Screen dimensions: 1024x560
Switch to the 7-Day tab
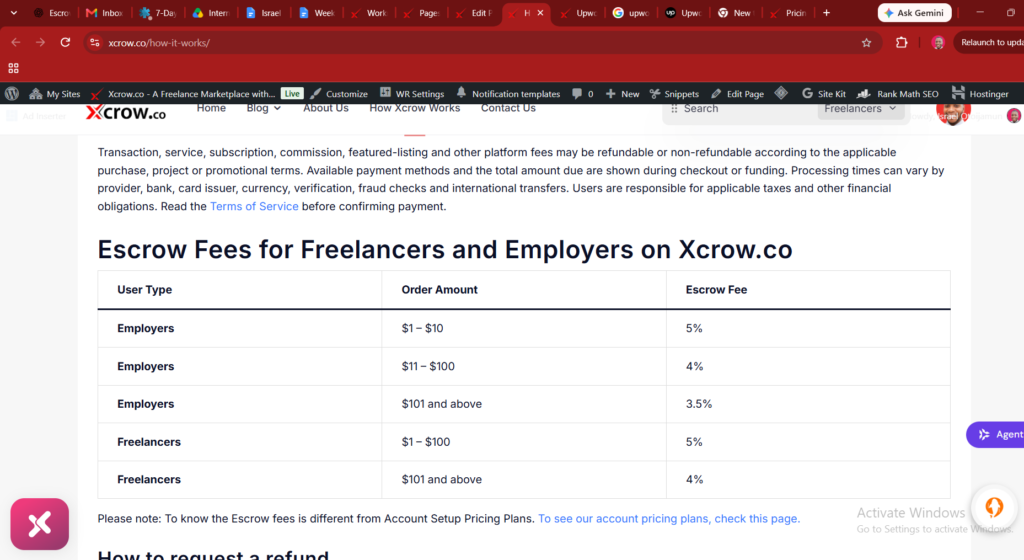[158, 13]
